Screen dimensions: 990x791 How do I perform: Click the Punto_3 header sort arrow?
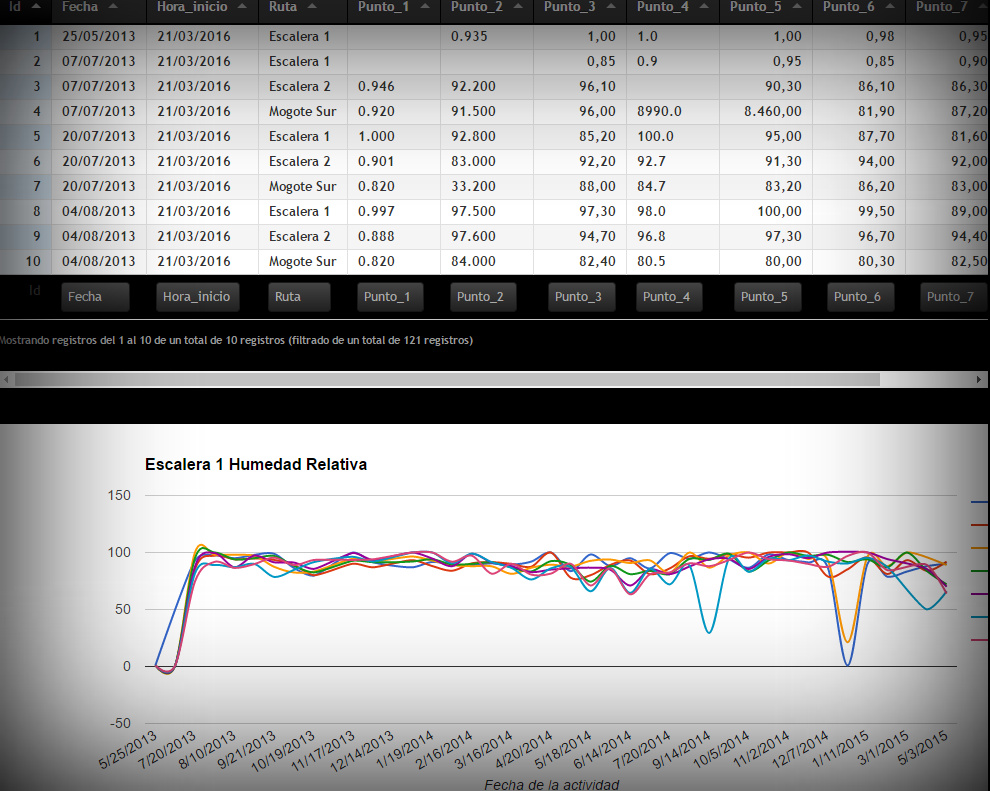pyautogui.click(x=608, y=6)
